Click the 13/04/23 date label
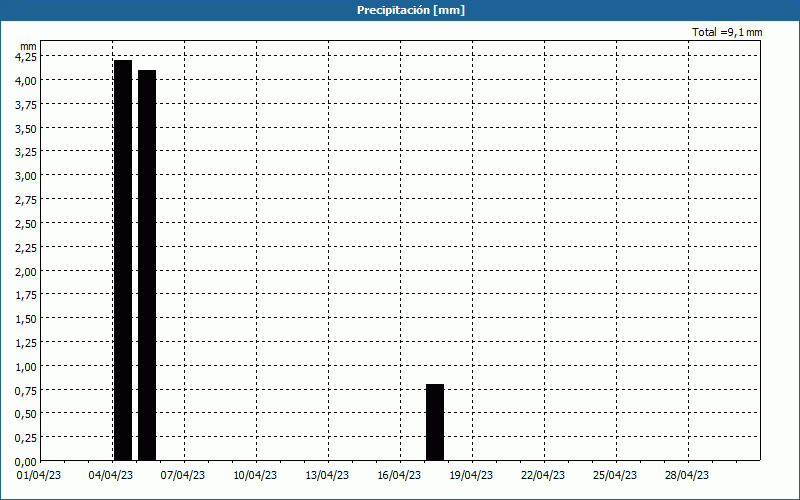Screen dimensions: 800x500 point(327,475)
